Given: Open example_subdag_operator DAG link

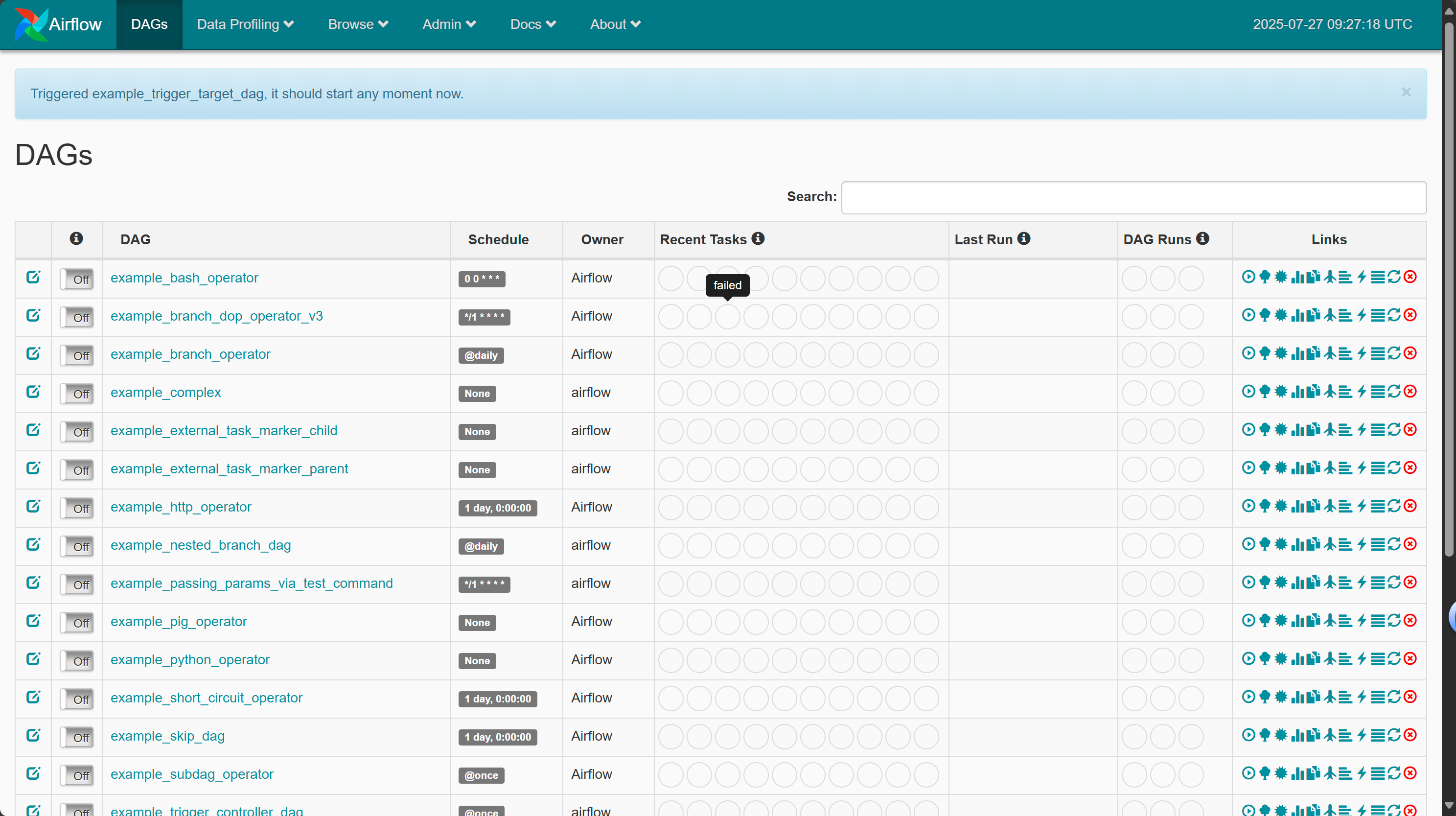Looking at the screenshot, I should [x=192, y=774].
